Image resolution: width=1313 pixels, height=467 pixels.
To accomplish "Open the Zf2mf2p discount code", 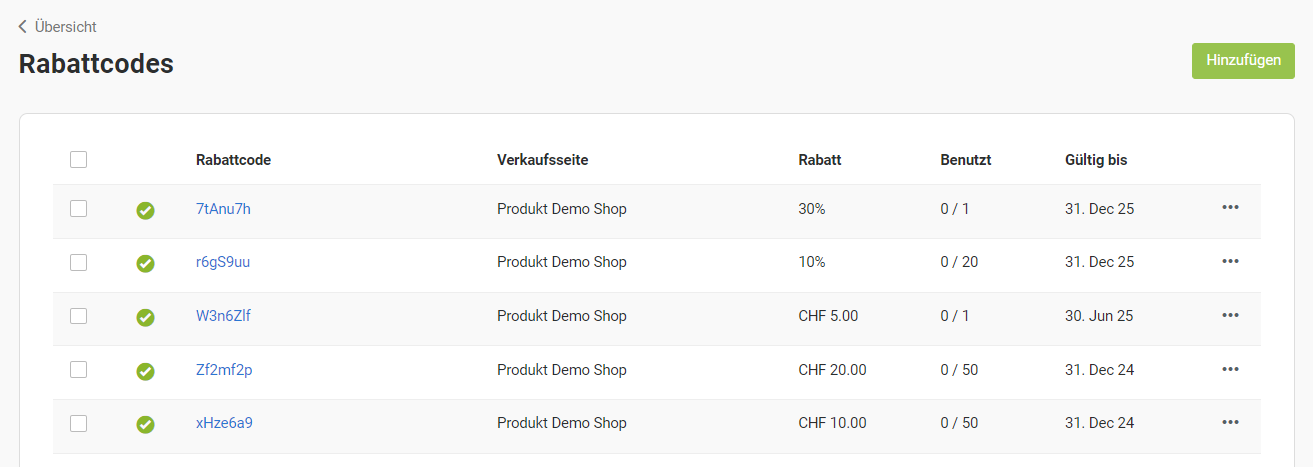I will (x=224, y=370).
